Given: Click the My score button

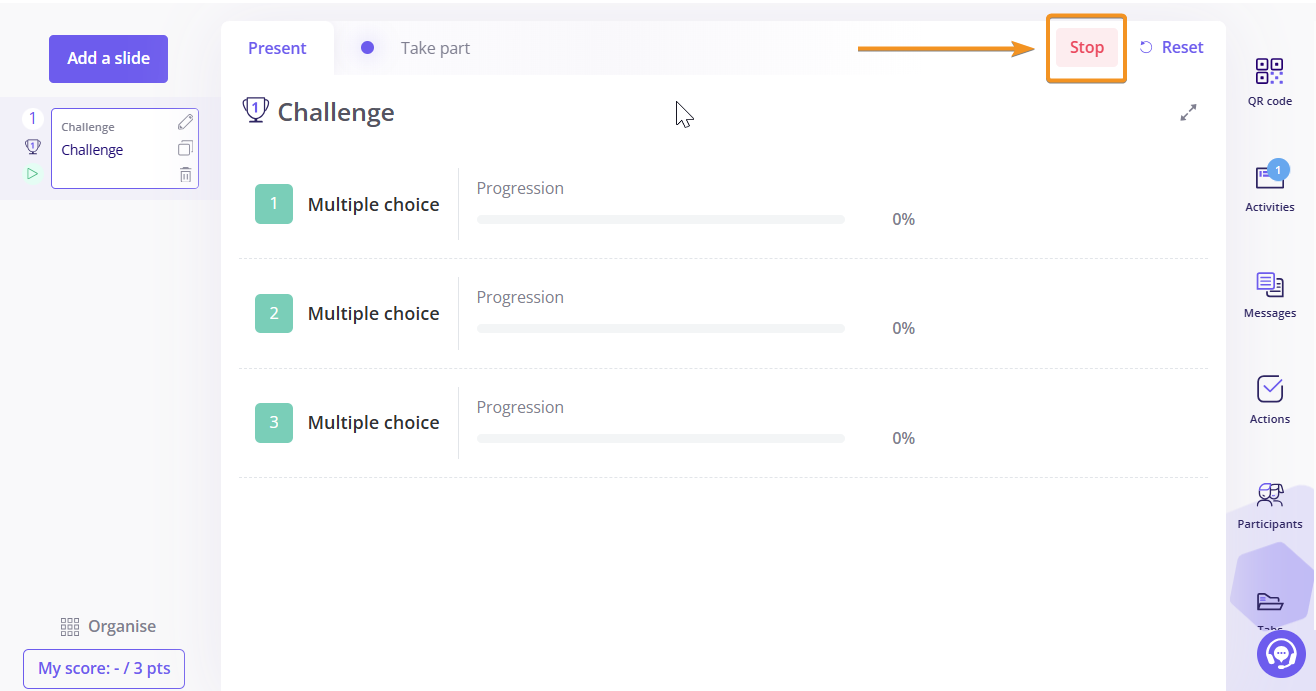Looking at the screenshot, I should point(104,669).
